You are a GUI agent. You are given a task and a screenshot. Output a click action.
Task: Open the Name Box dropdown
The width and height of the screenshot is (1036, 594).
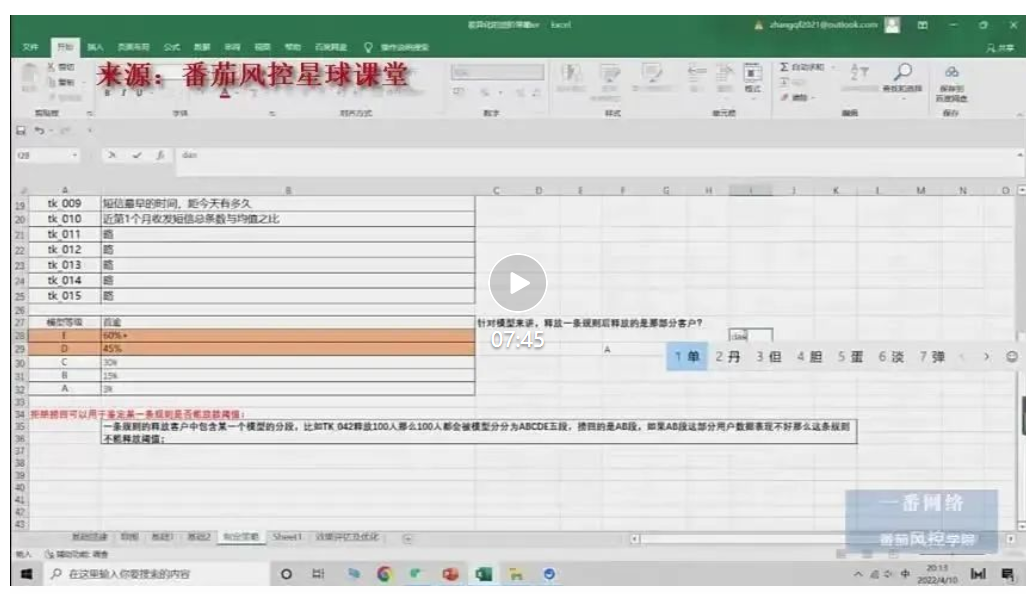[x=75, y=156]
